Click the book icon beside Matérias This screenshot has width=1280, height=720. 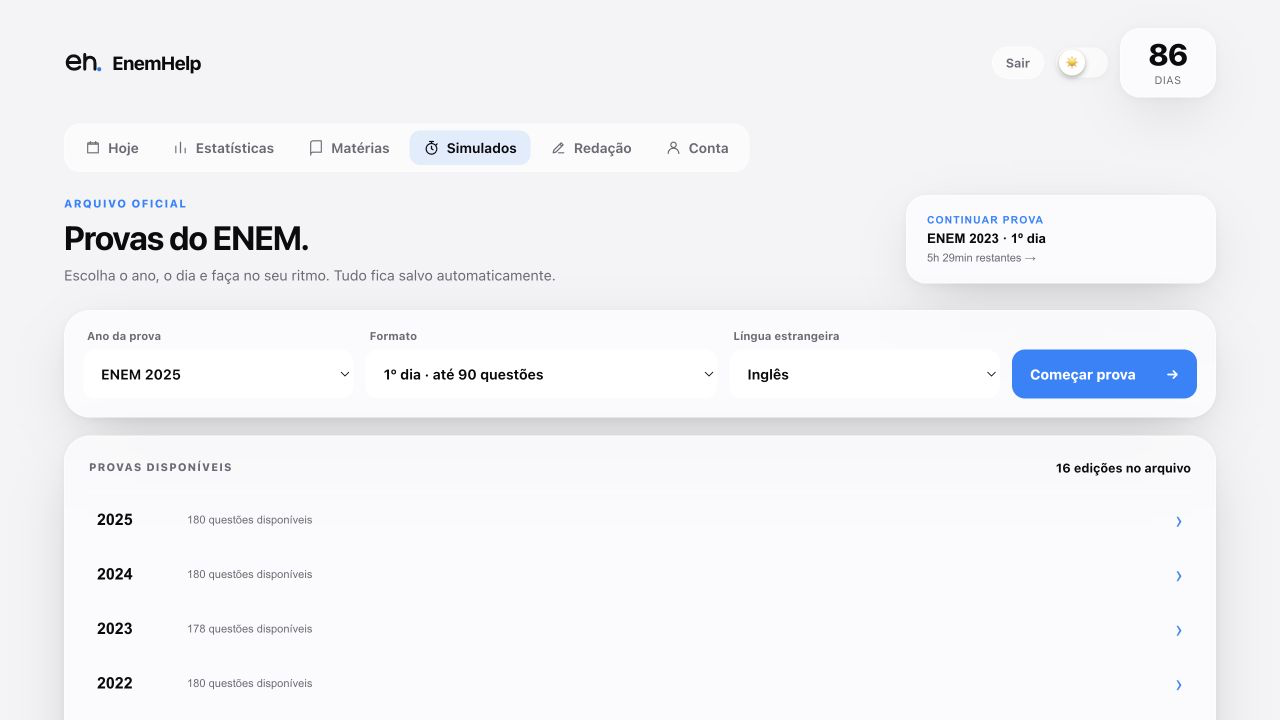pos(316,148)
